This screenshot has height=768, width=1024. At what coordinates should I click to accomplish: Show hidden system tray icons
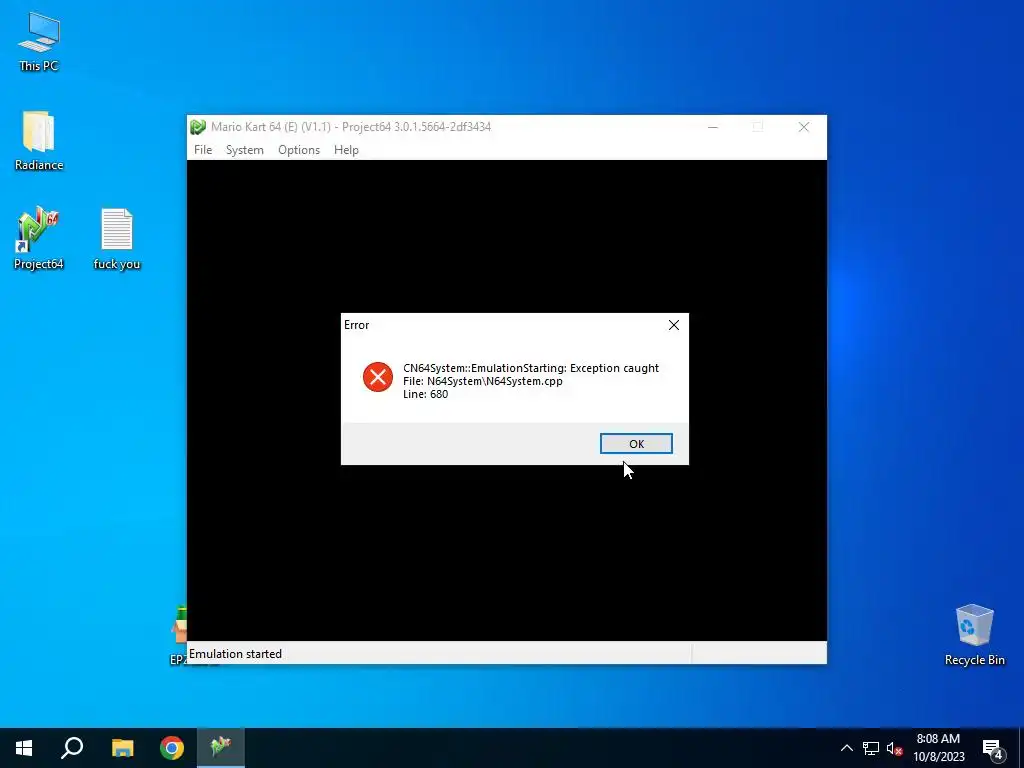[x=846, y=748]
